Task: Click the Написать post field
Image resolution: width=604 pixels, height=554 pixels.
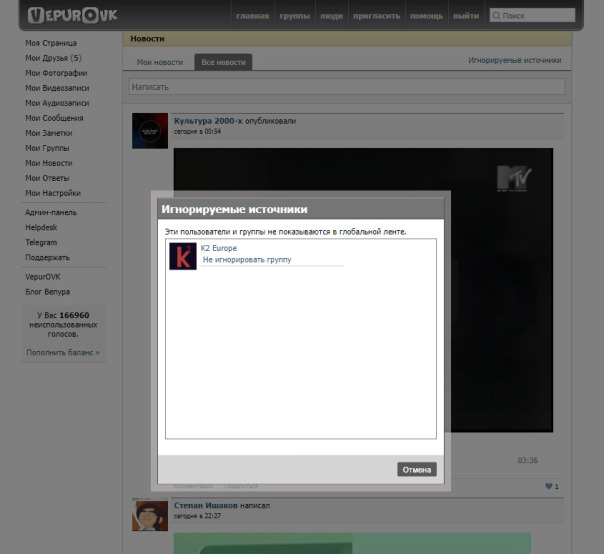Action: (x=347, y=87)
